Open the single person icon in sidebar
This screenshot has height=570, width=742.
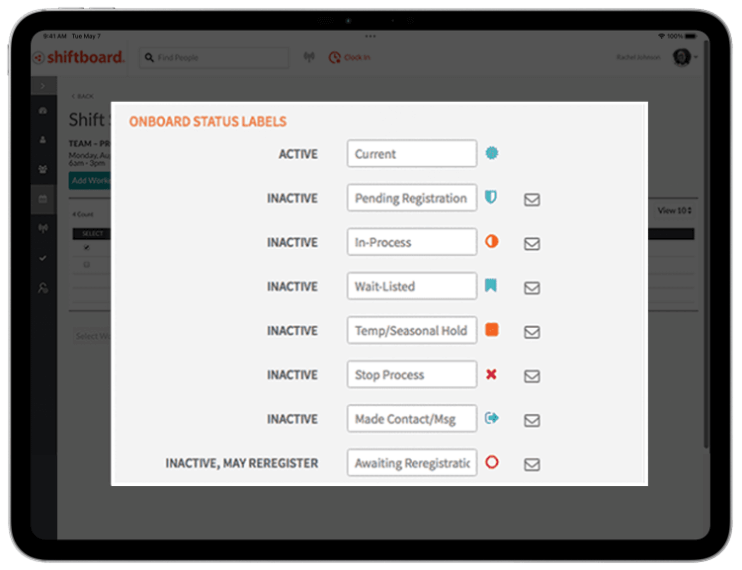[43, 140]
